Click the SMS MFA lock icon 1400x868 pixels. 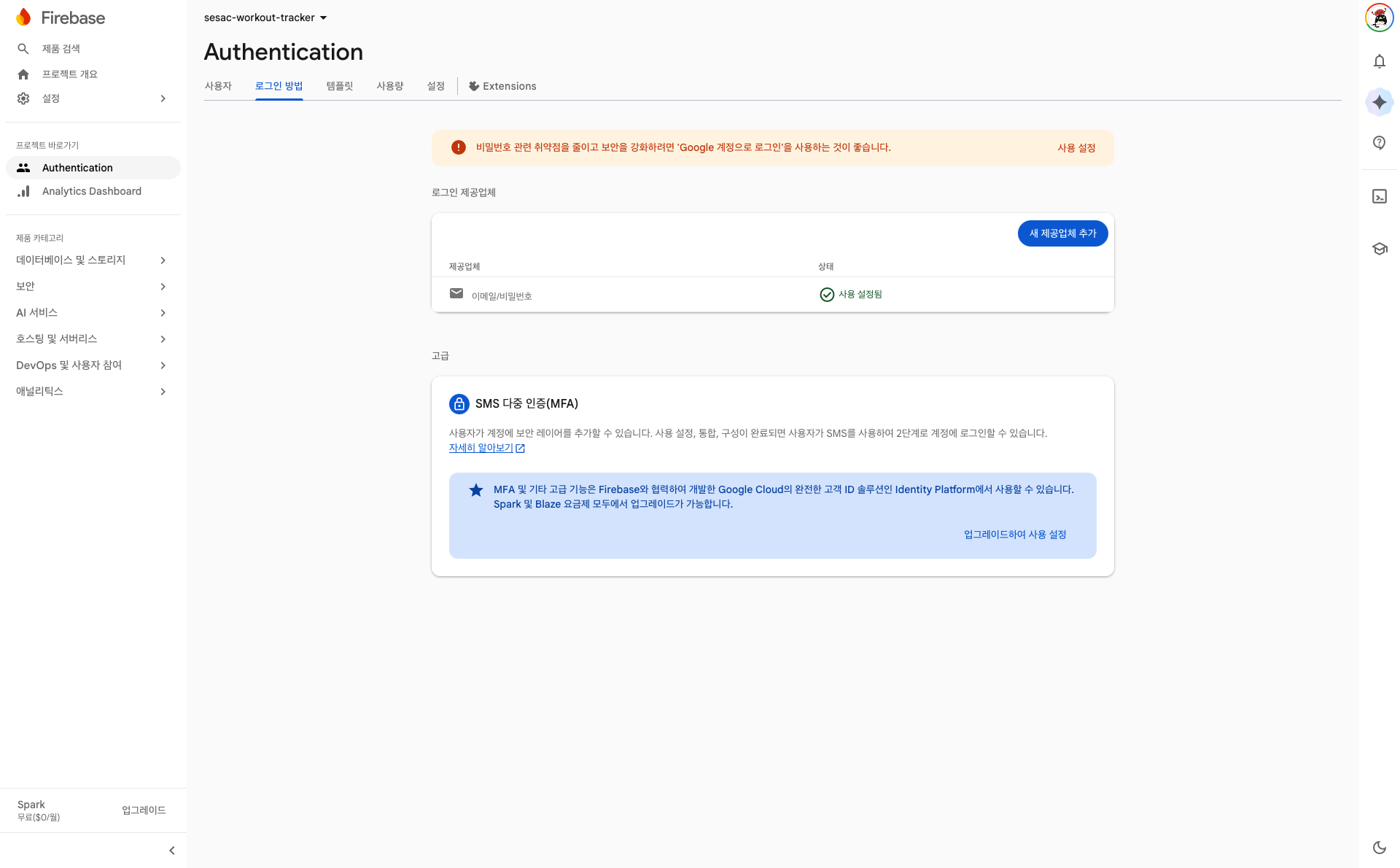click(x=459, y=404)
